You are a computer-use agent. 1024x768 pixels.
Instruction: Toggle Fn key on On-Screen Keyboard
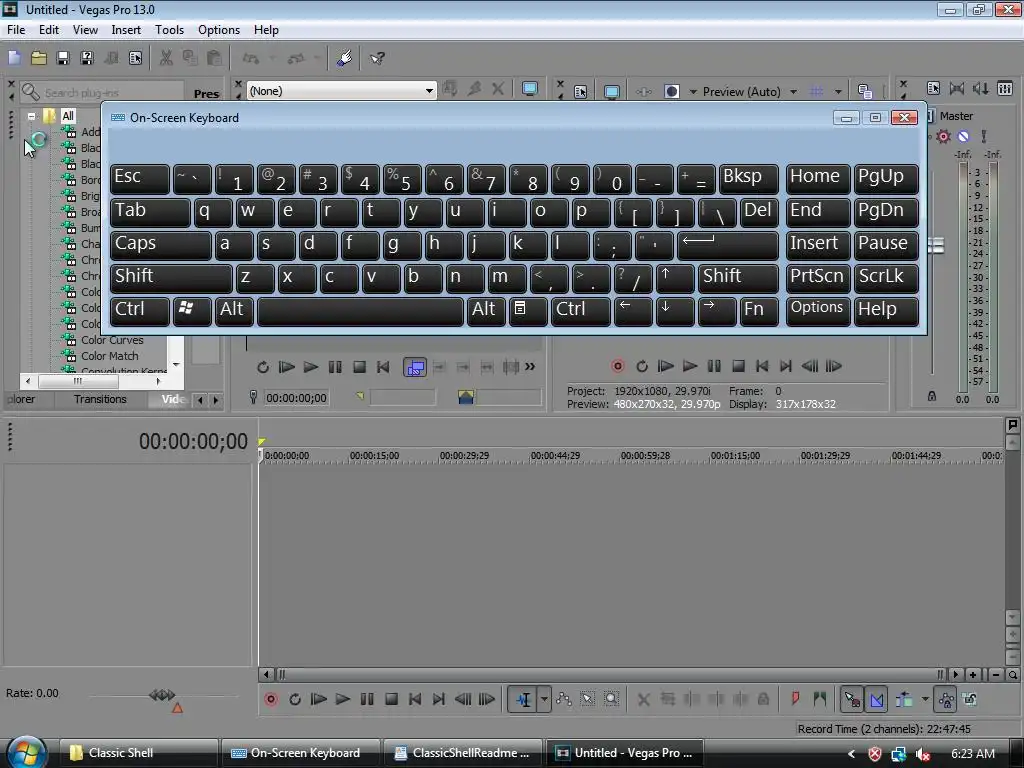pyautogui.click(x=758, y=311)
